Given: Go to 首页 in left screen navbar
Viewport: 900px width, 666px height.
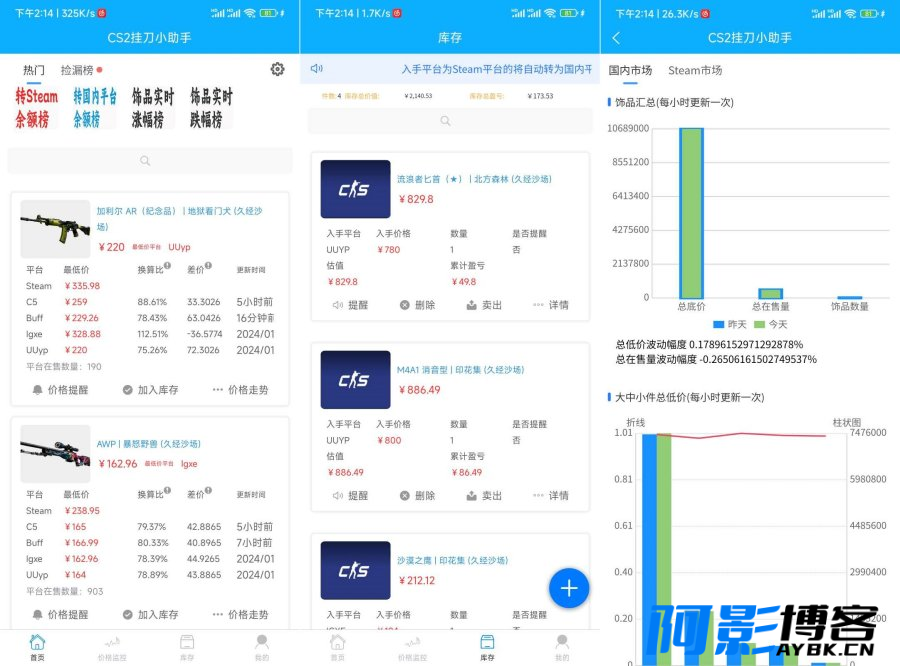Looking at the screenshot, I should pos(37,648).
